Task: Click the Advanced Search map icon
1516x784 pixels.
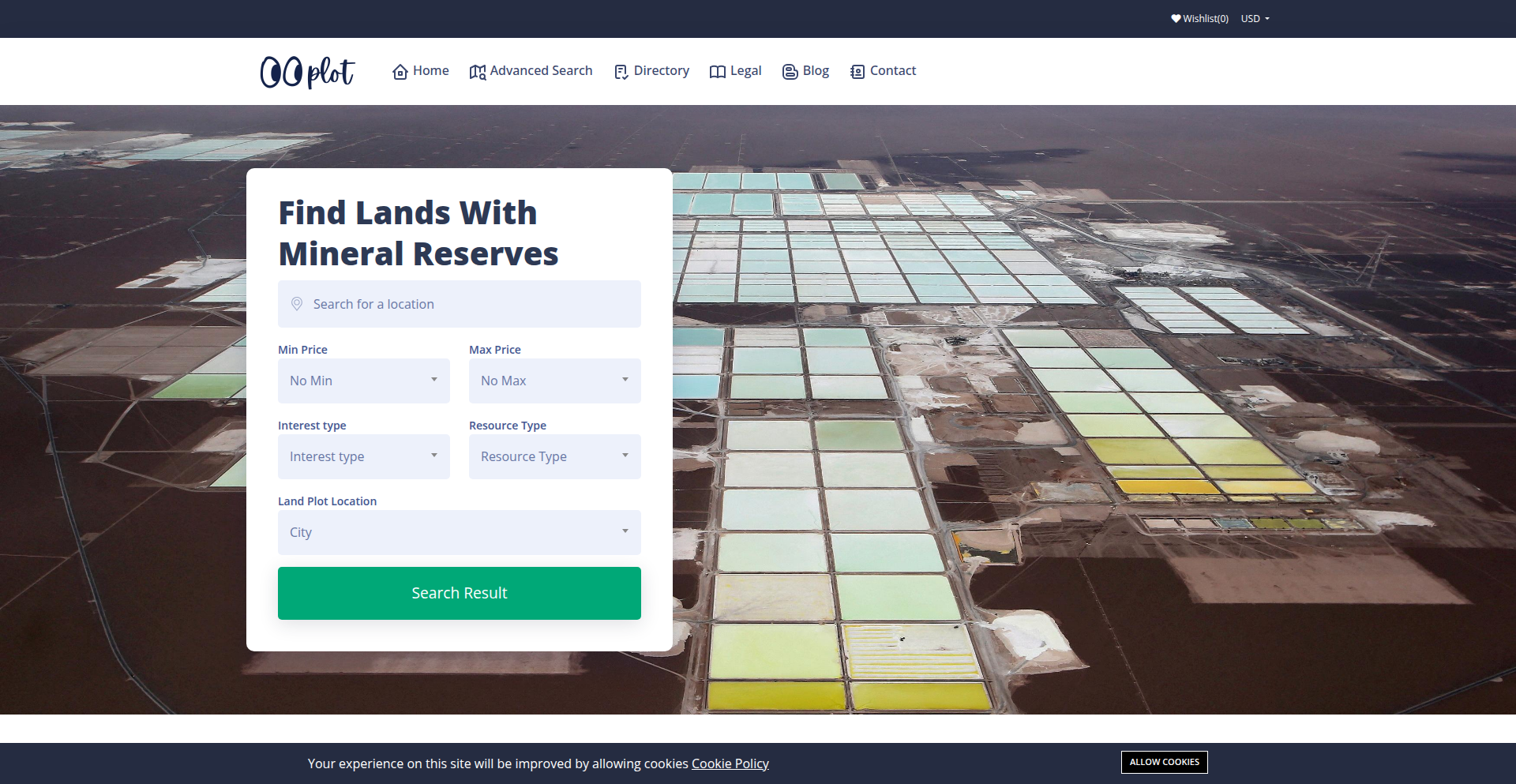Action: [x=478, y=72]
